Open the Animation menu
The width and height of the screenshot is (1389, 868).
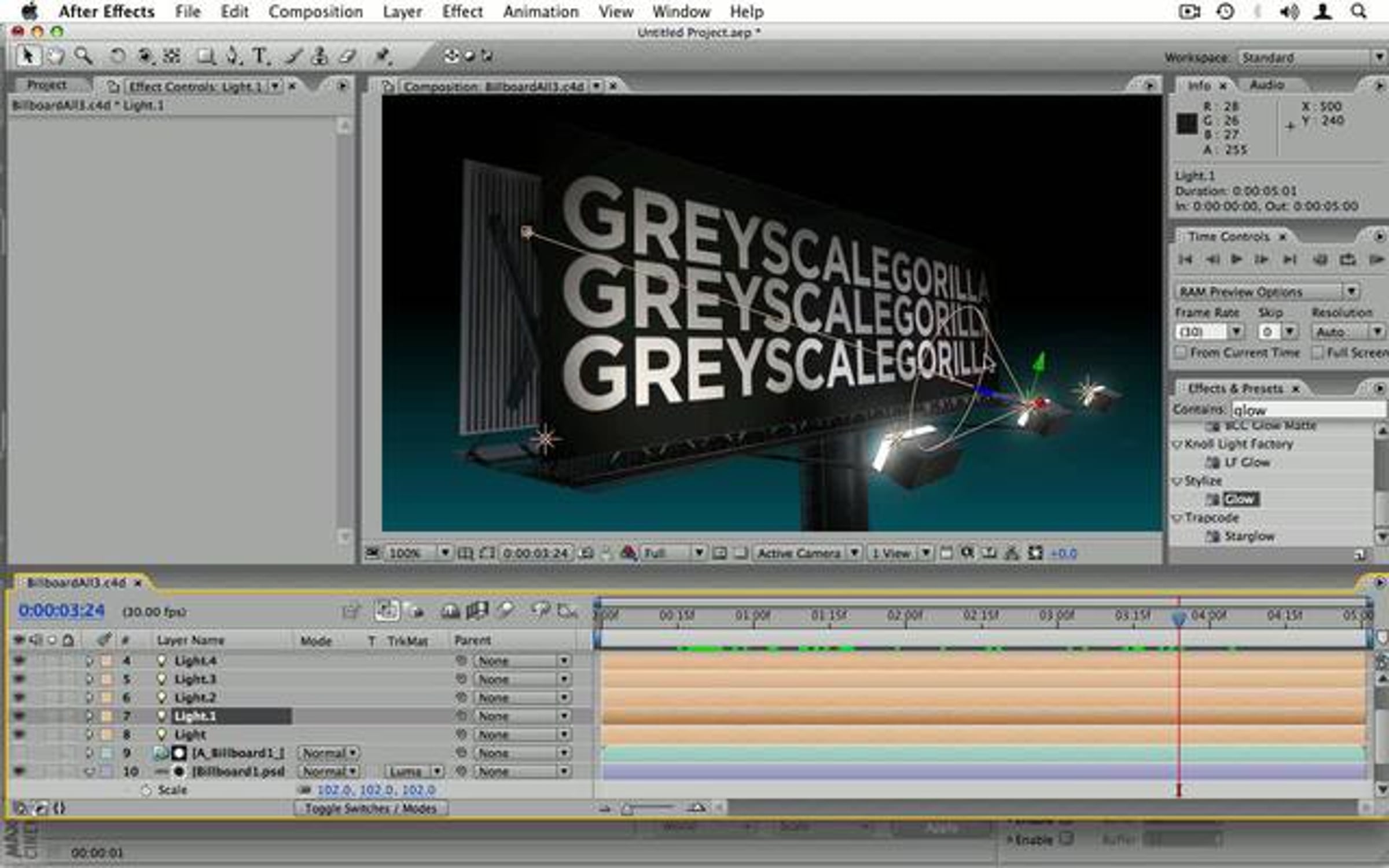[541, 12]
